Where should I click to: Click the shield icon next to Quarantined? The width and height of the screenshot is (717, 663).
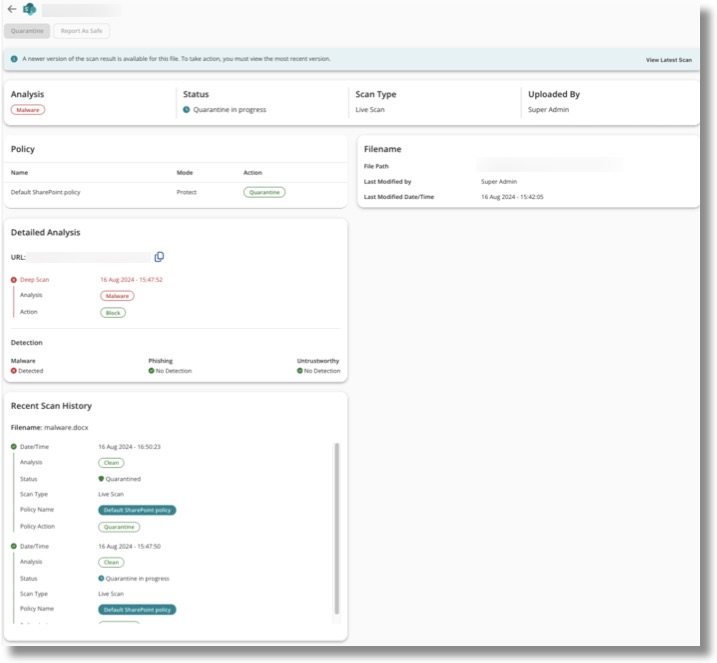(x=101, y=479)
